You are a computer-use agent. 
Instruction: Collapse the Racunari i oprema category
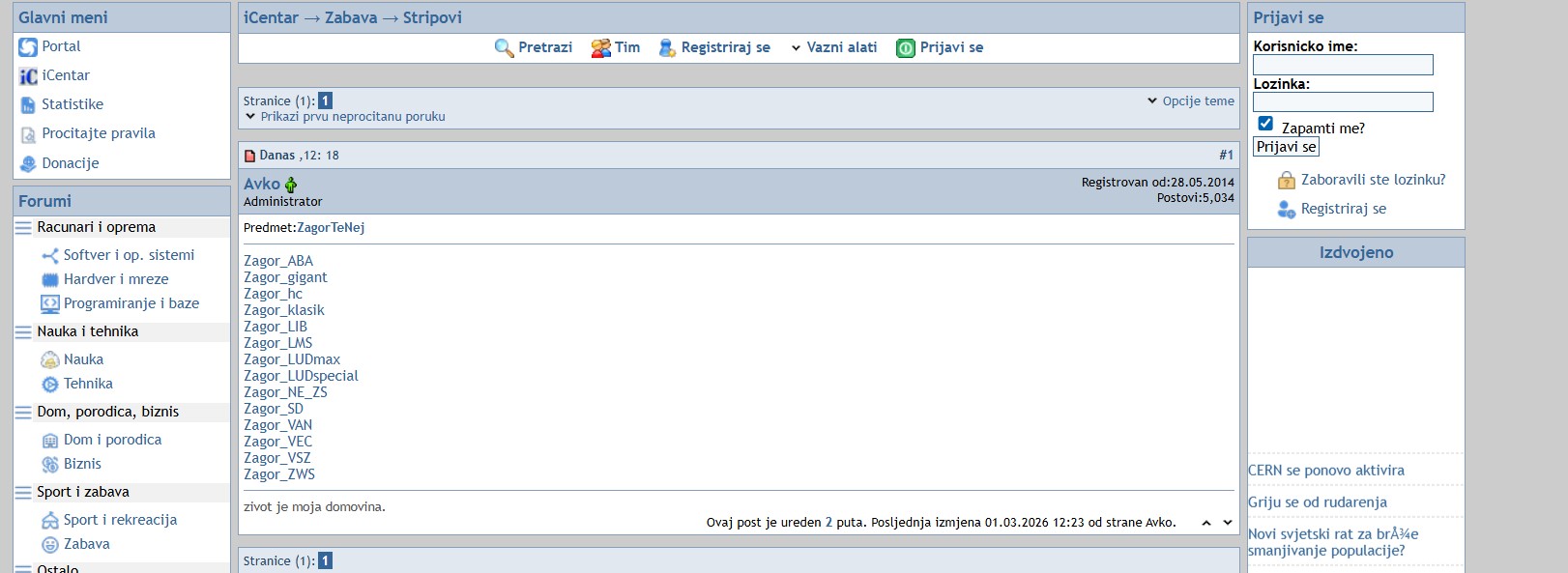(23, 228)
